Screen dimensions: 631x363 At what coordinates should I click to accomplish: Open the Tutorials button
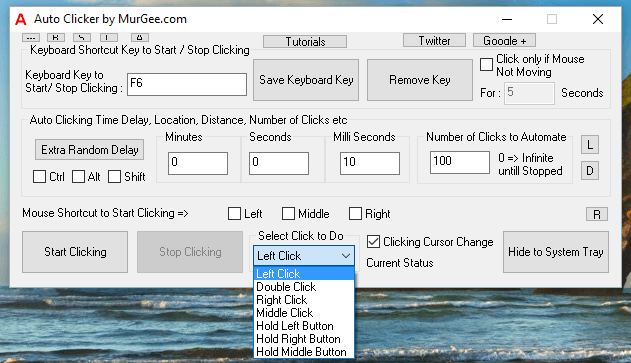coord(305,41)
